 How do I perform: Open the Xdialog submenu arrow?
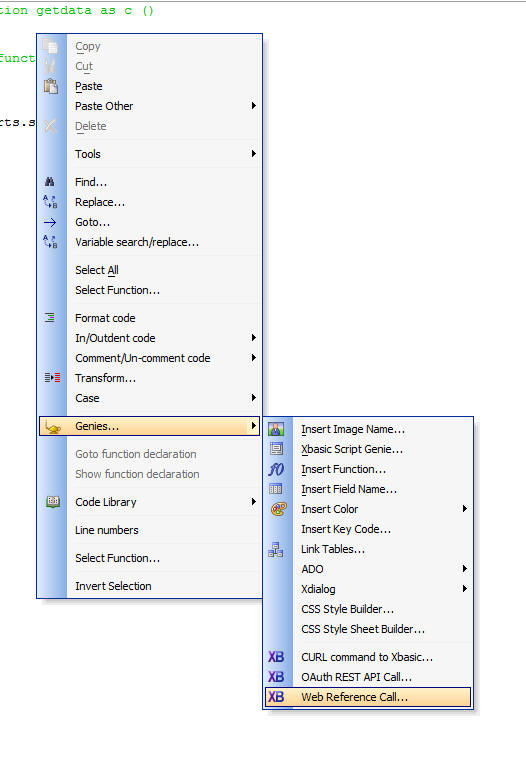click(x=465, y=589)
